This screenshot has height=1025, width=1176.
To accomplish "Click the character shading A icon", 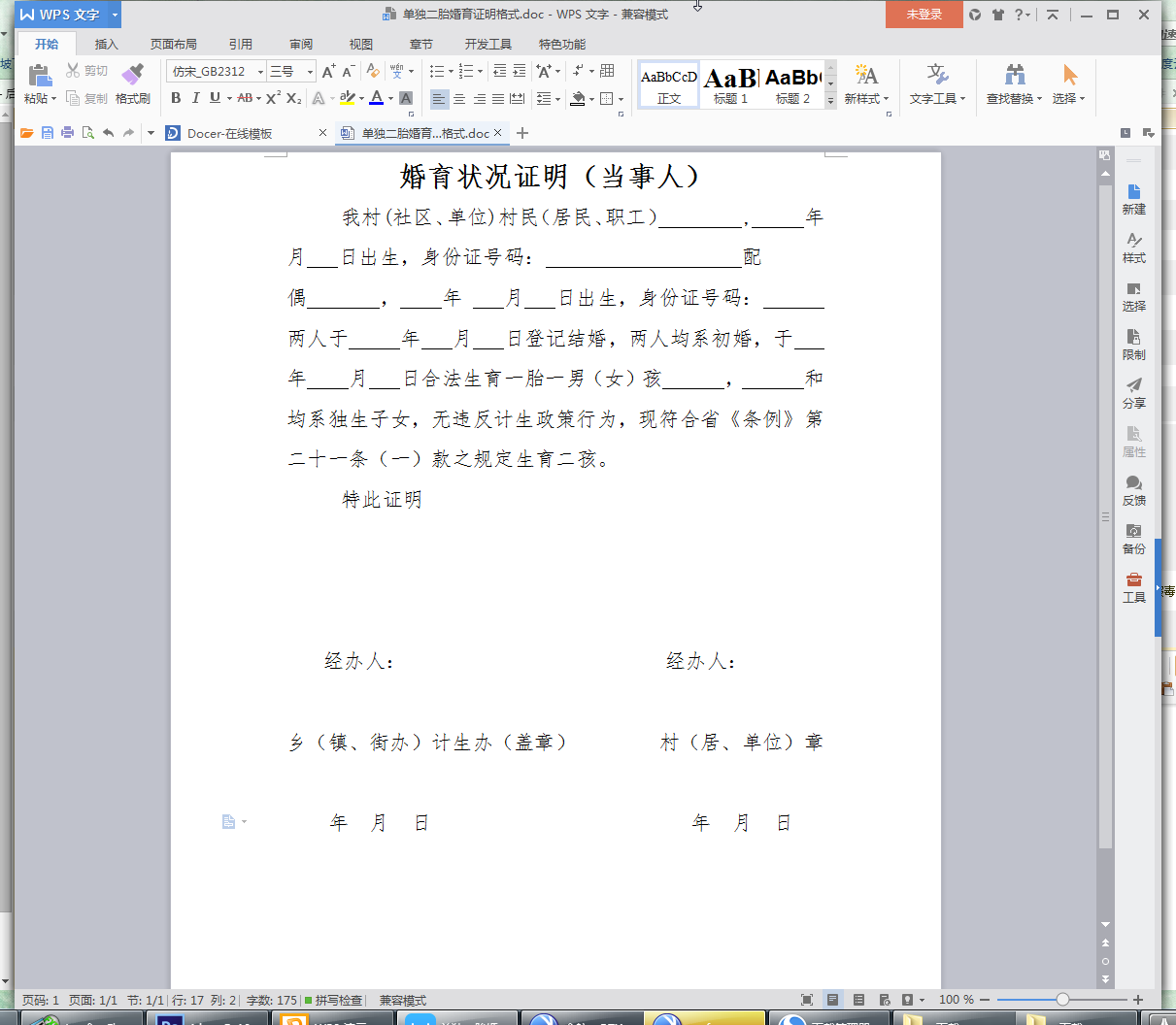I will point(406,98).
